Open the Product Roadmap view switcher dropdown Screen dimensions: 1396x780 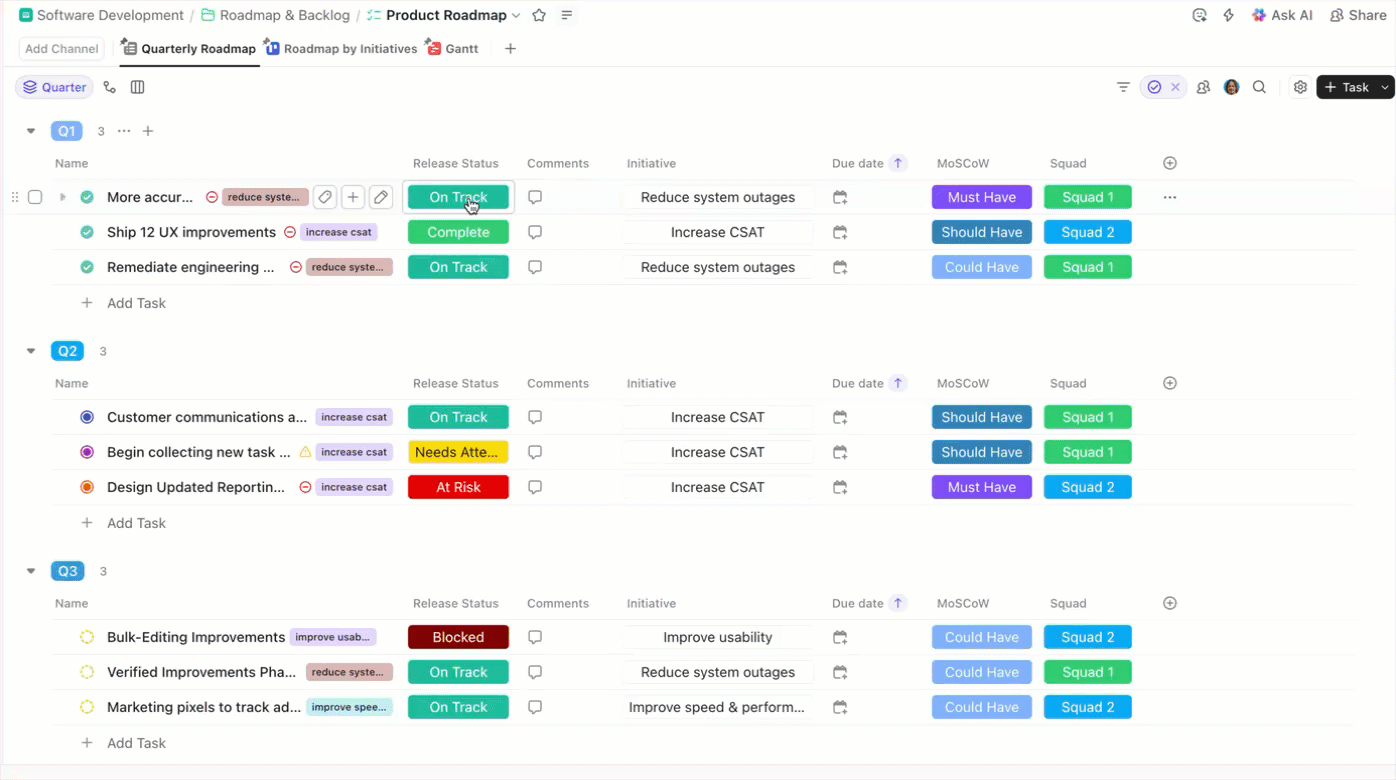pos(516,15)
